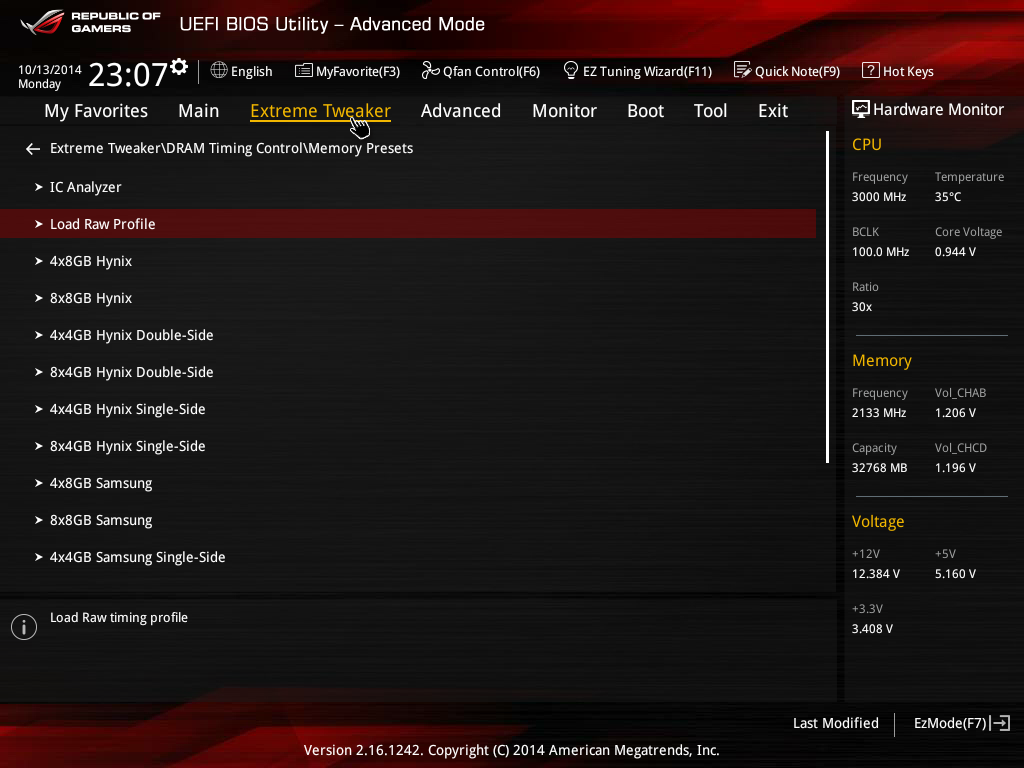Expand the 8x4GB Hynix Single-Side arrow
The width and height of the screenshot is (1024, 768).
pyautogui.click(x=39, y=446)
